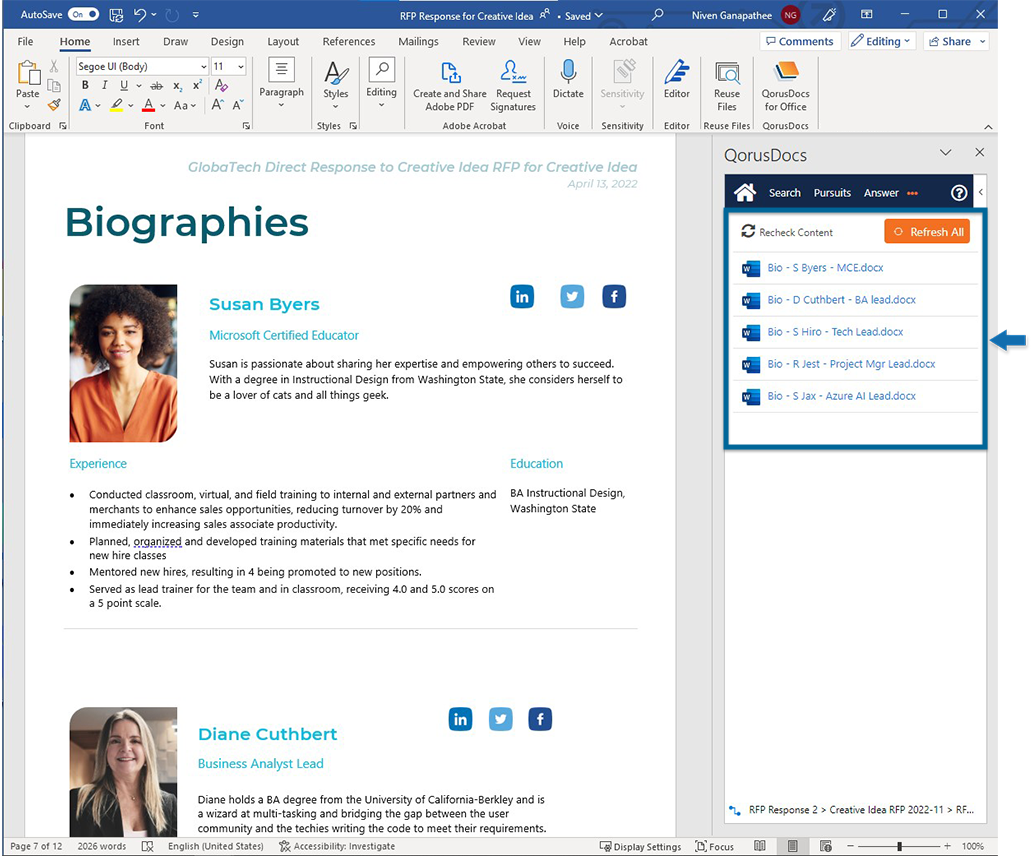Open Susan Byers' LinkedIn icon
The image size is (1031, 856).
pyautogui.click(x=522, y=297)
